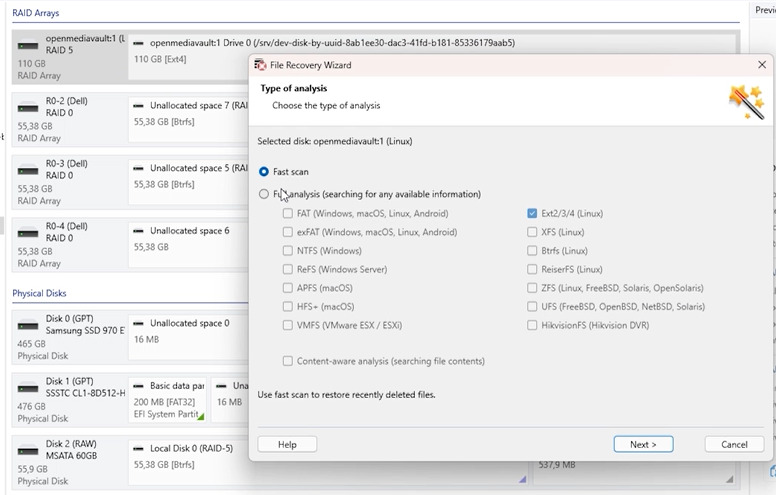Image resolution: width=776 pixels, height=495 pixels.
Task: Enable Content-aware analysis checkbox
Action: 288,361
